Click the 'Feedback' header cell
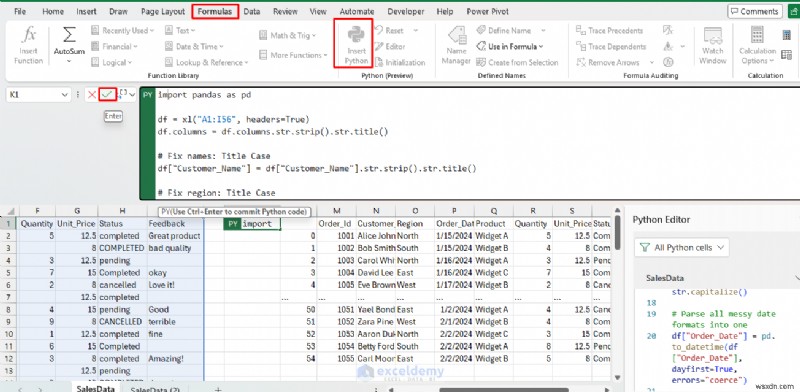The height and width of the screenshot is (392, 800). click(x=175, y=224)
